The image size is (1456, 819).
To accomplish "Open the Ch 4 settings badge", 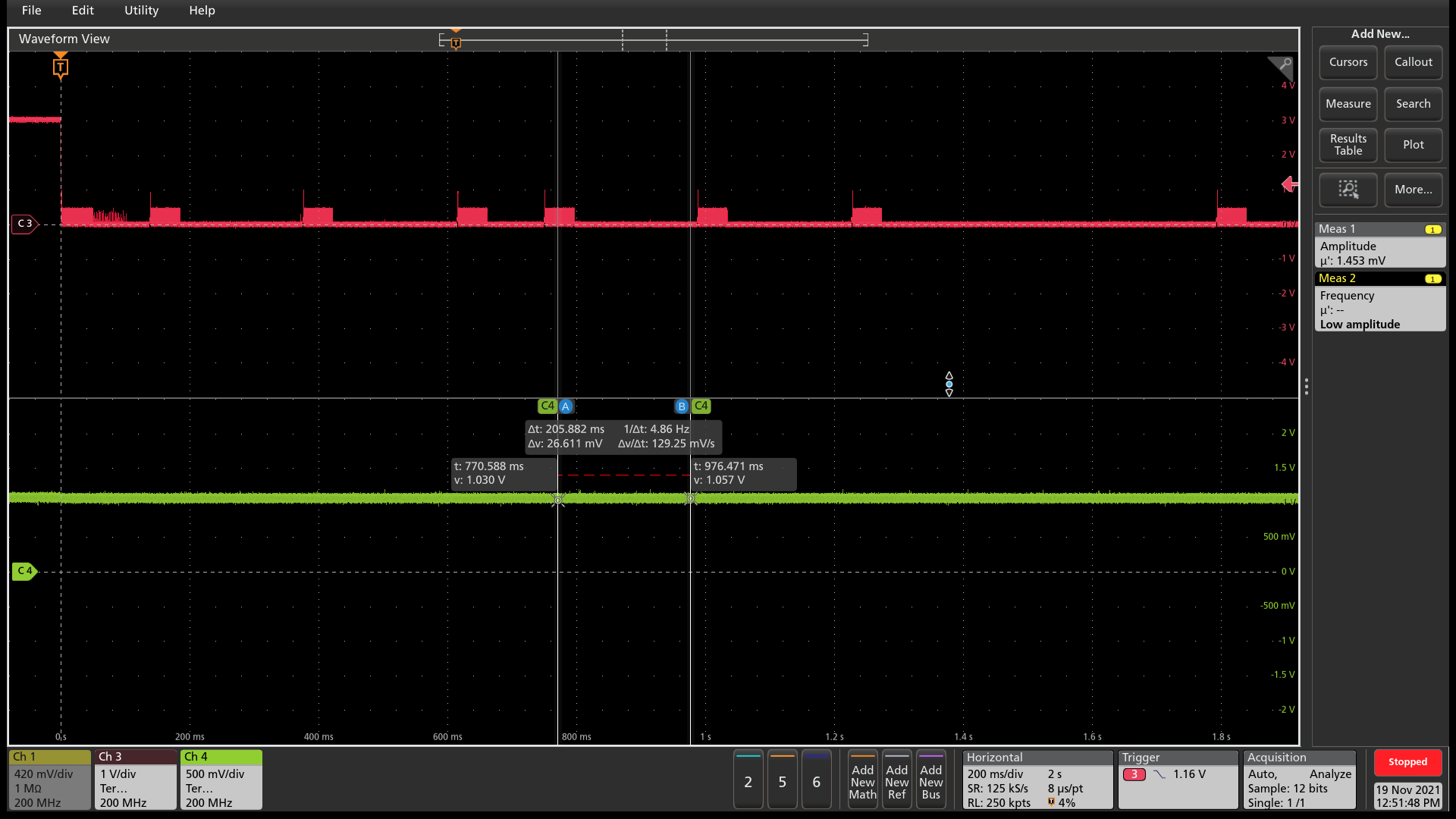I will (221, 780).
